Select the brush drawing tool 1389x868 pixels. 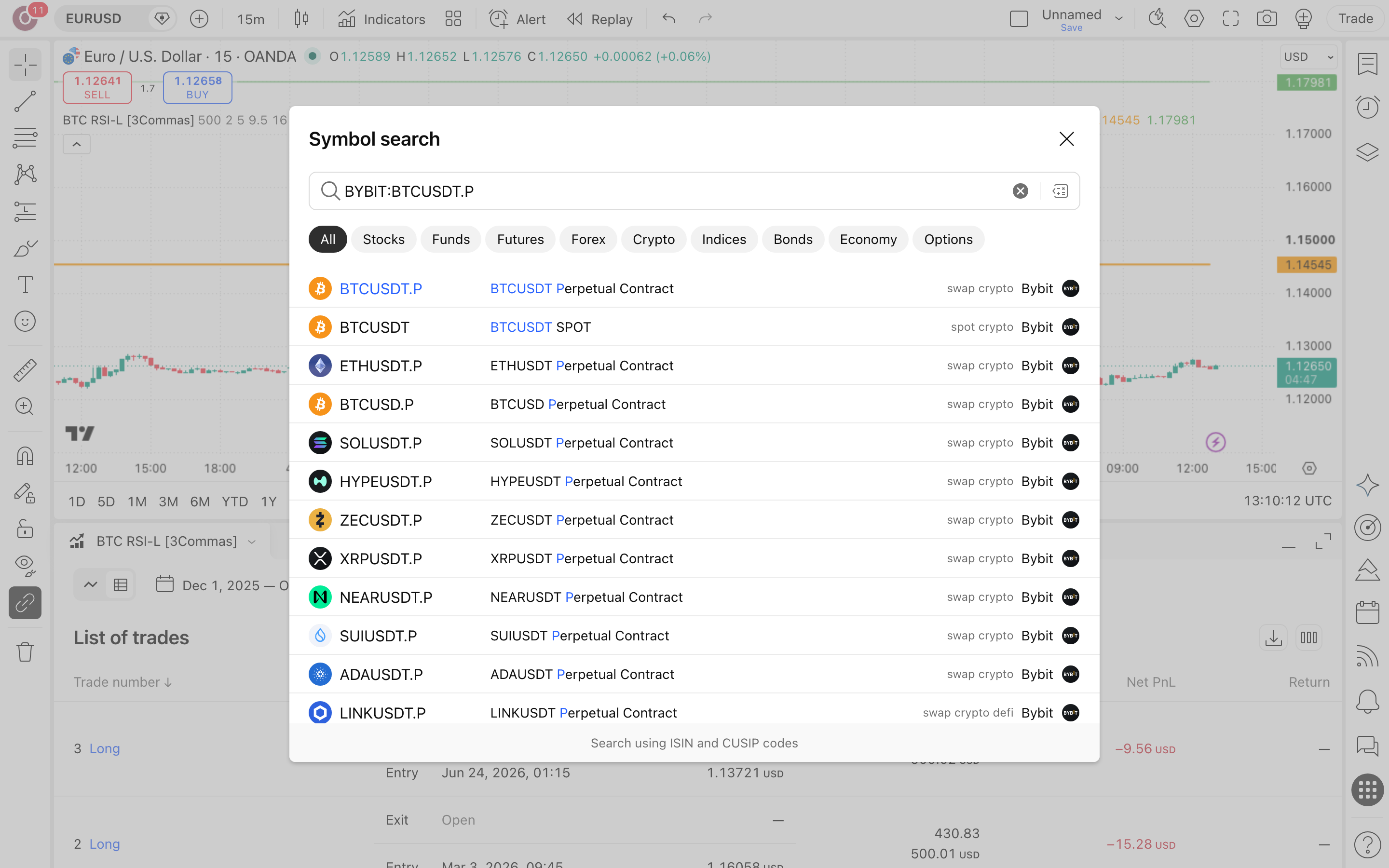click(x=25, y=248)
